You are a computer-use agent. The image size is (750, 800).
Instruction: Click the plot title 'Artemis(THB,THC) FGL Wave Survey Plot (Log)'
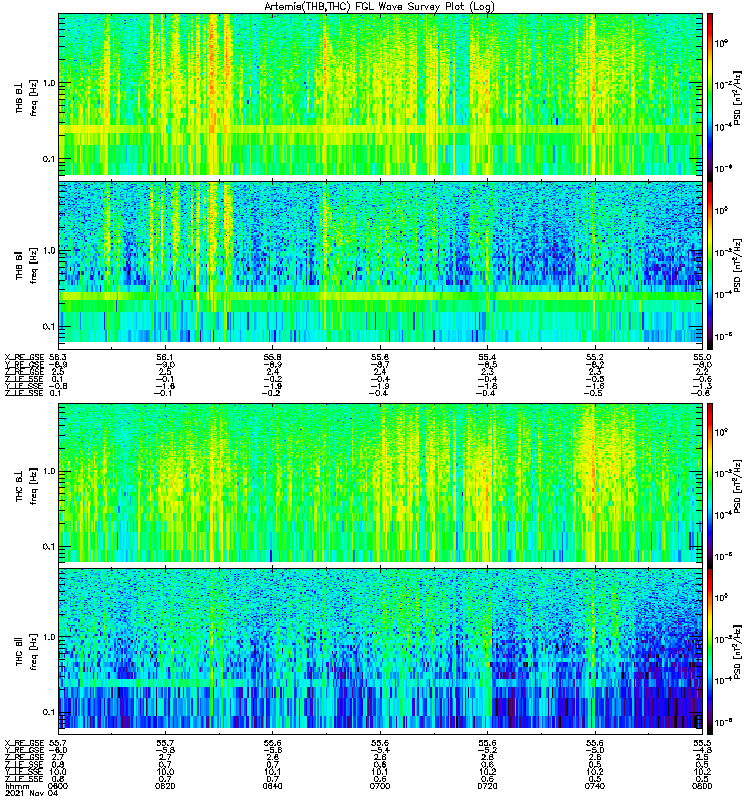(x=379, y=7)
